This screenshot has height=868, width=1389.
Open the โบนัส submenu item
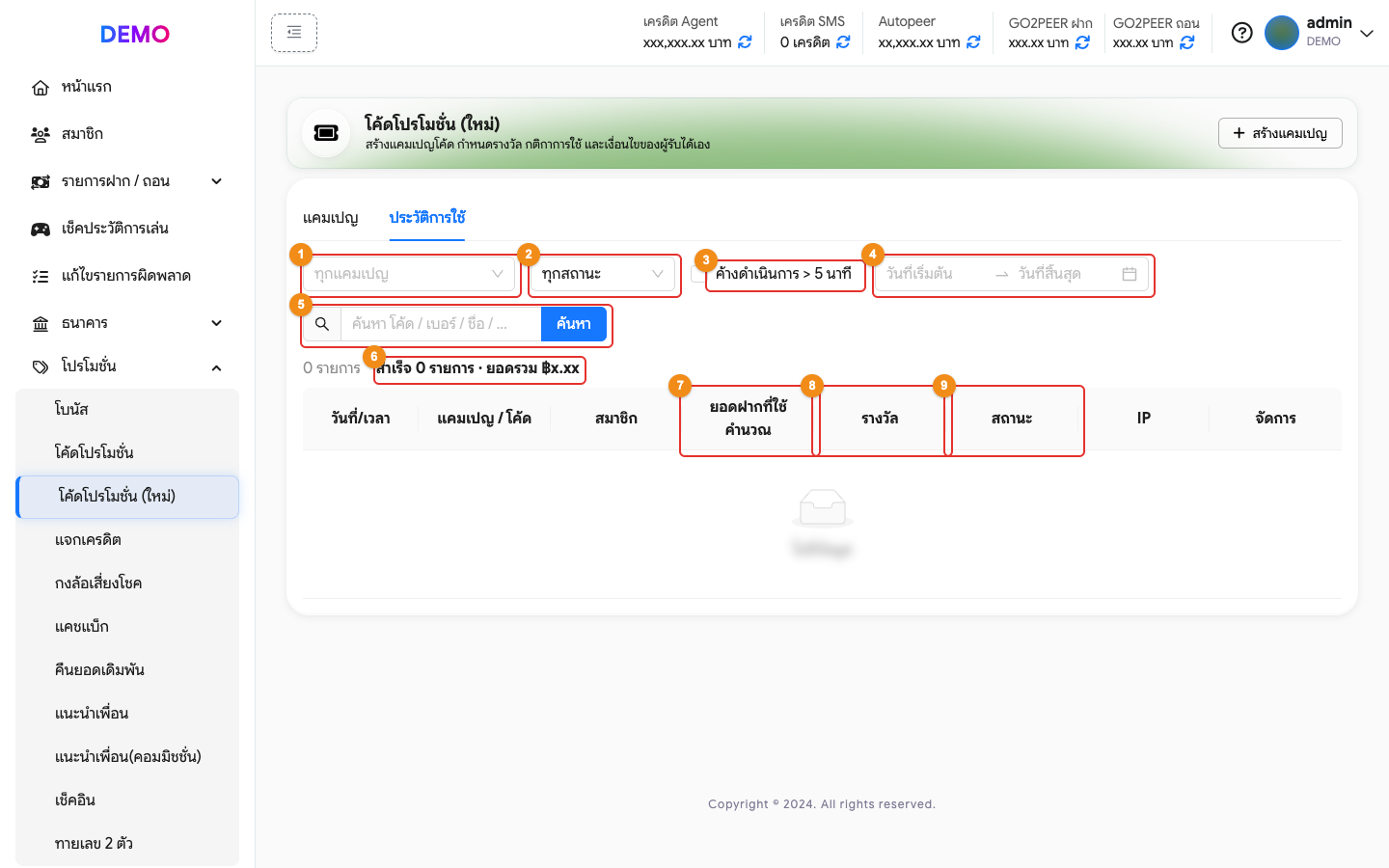127,410
